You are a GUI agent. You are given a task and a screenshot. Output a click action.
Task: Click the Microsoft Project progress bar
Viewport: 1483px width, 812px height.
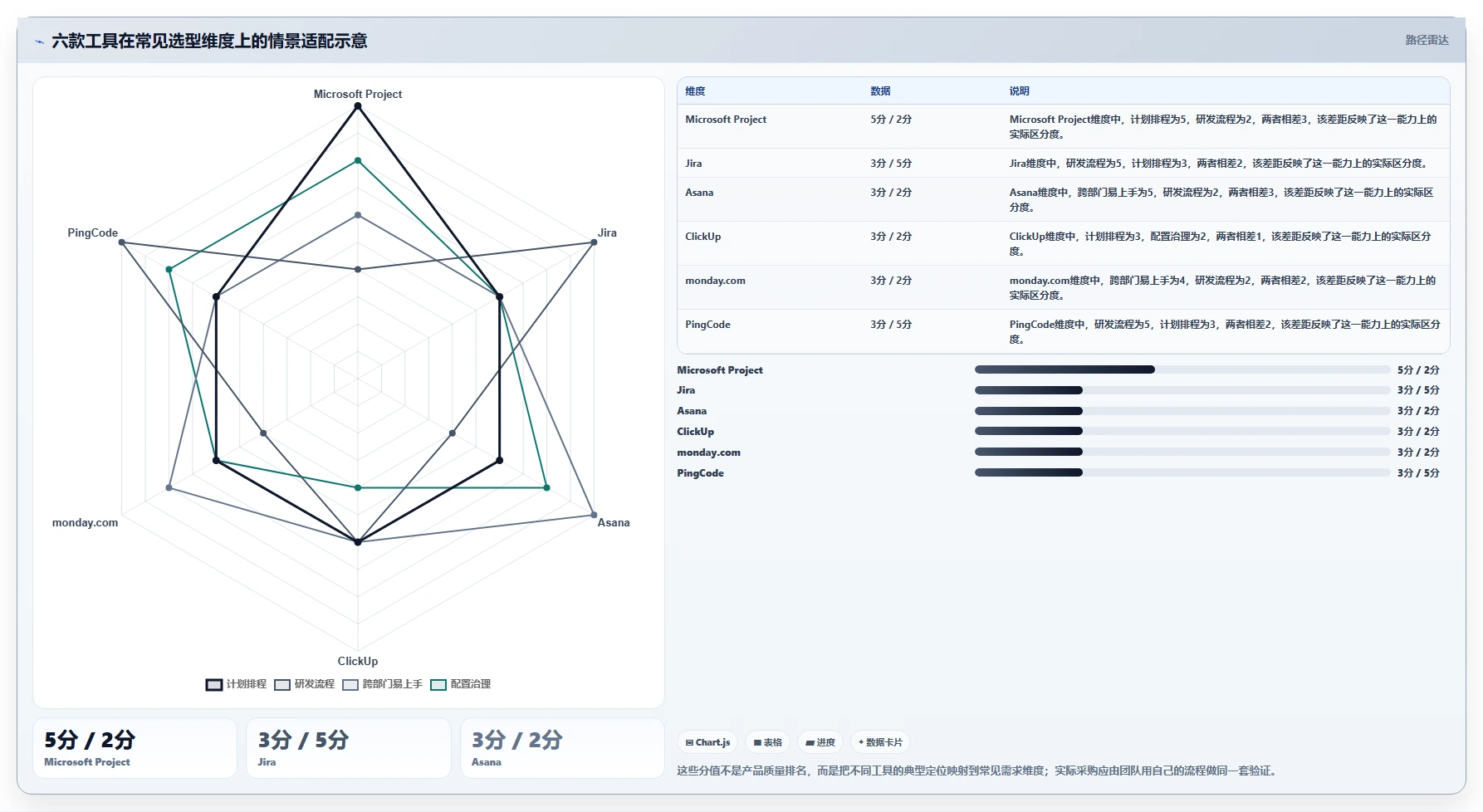point(1182,369)
